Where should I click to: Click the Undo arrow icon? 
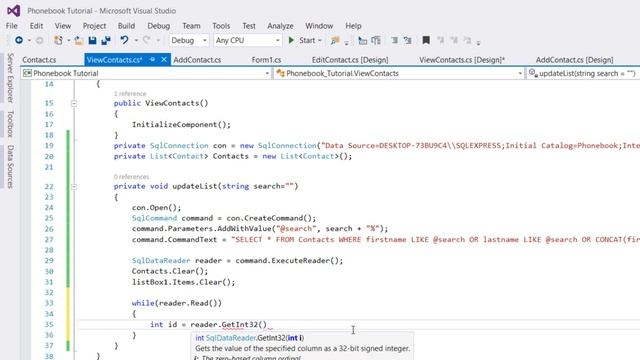[124, 40]
